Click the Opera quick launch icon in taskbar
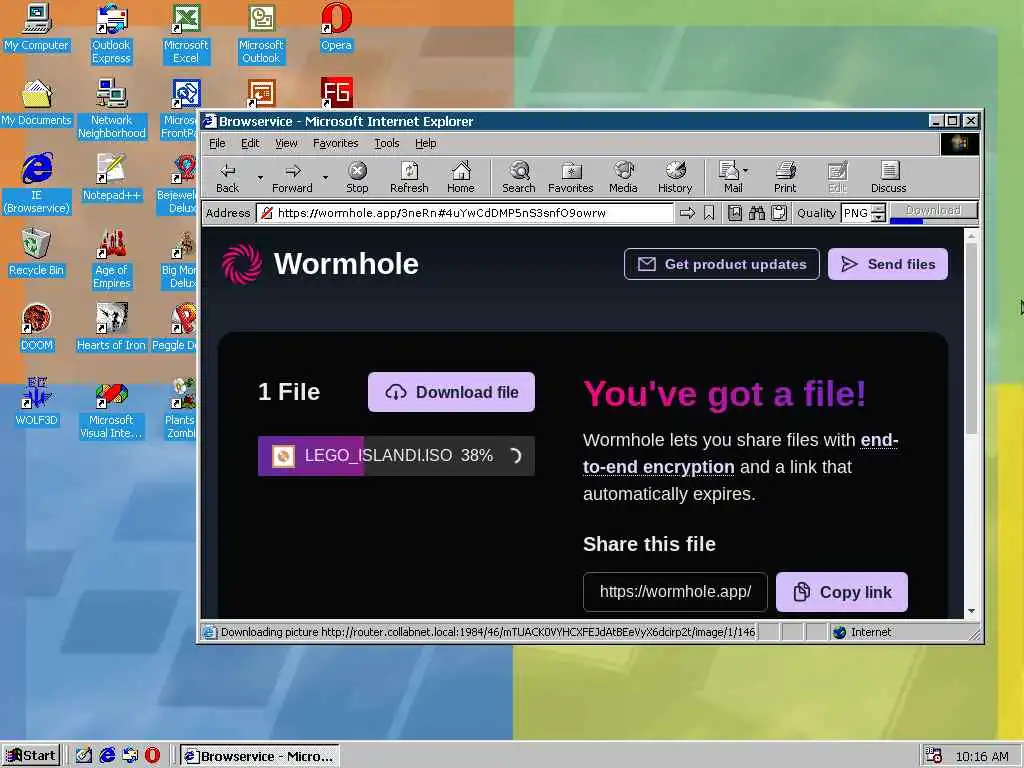Viewport: 1024px width, 768px height. (152, 756)
